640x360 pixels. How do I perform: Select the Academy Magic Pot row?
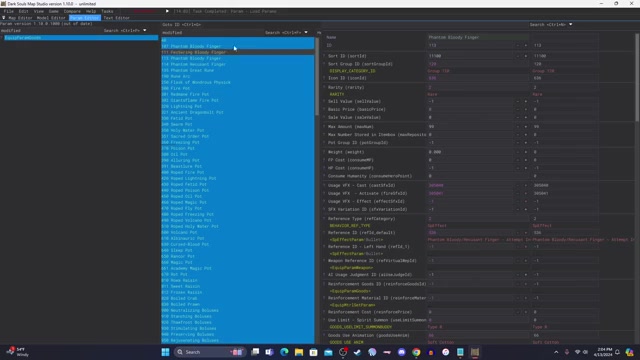pos(238,268)
